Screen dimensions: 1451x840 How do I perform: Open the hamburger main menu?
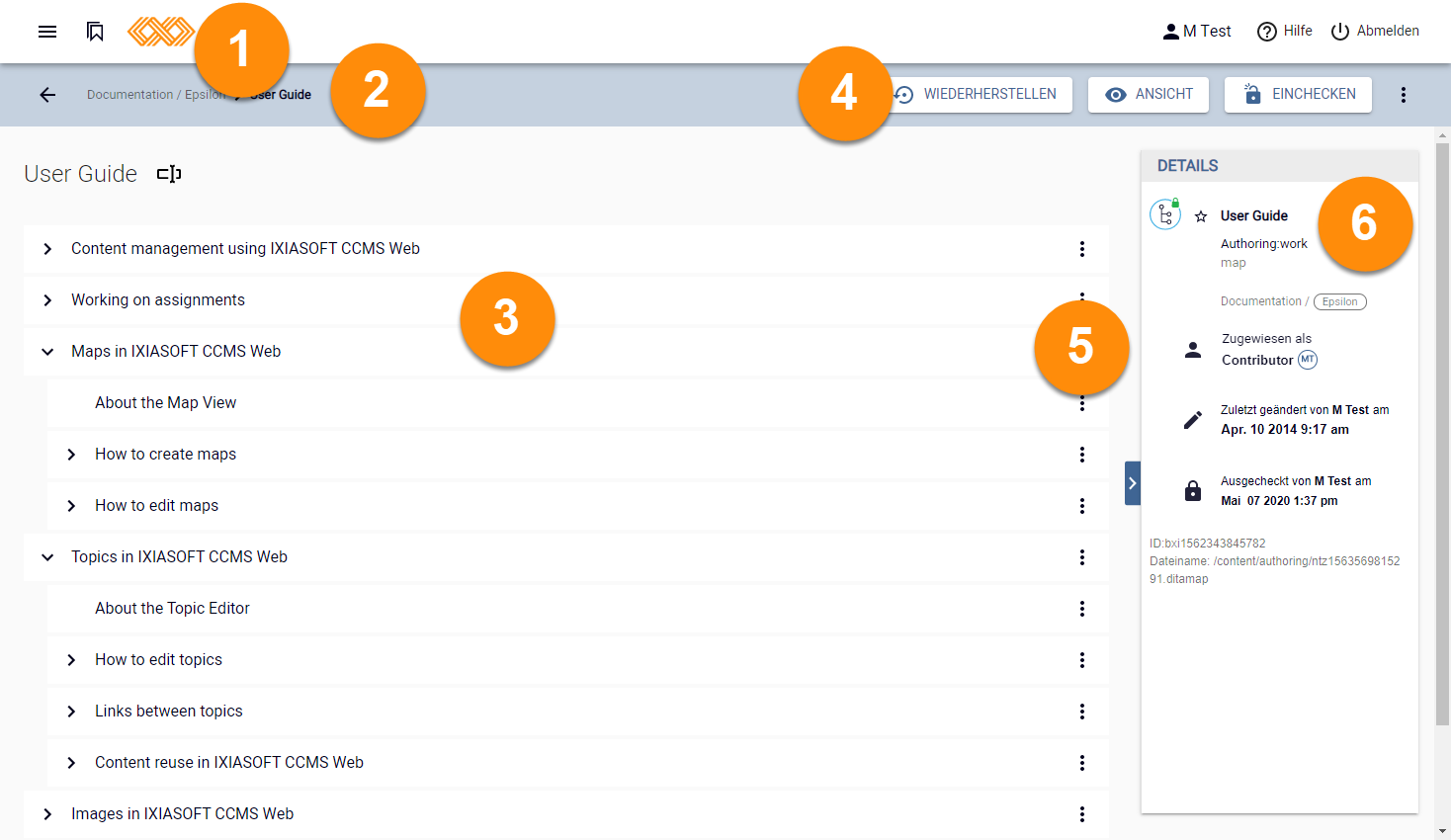(47, 32)
